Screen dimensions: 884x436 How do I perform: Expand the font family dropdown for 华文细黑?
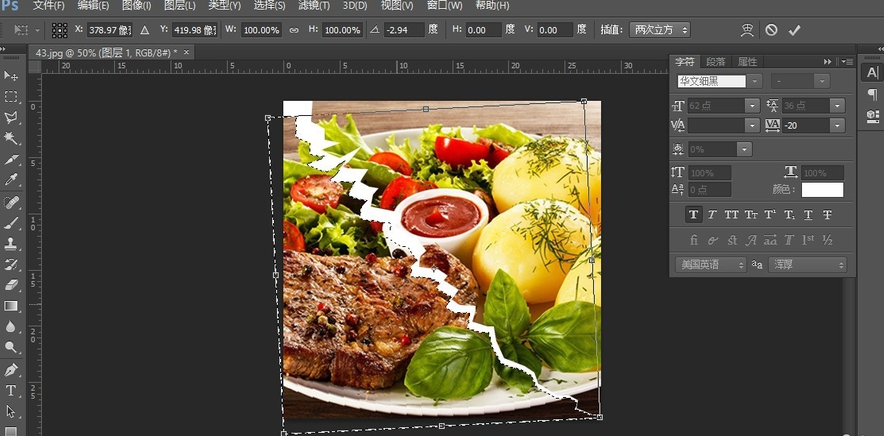click(x=755, y=81)
